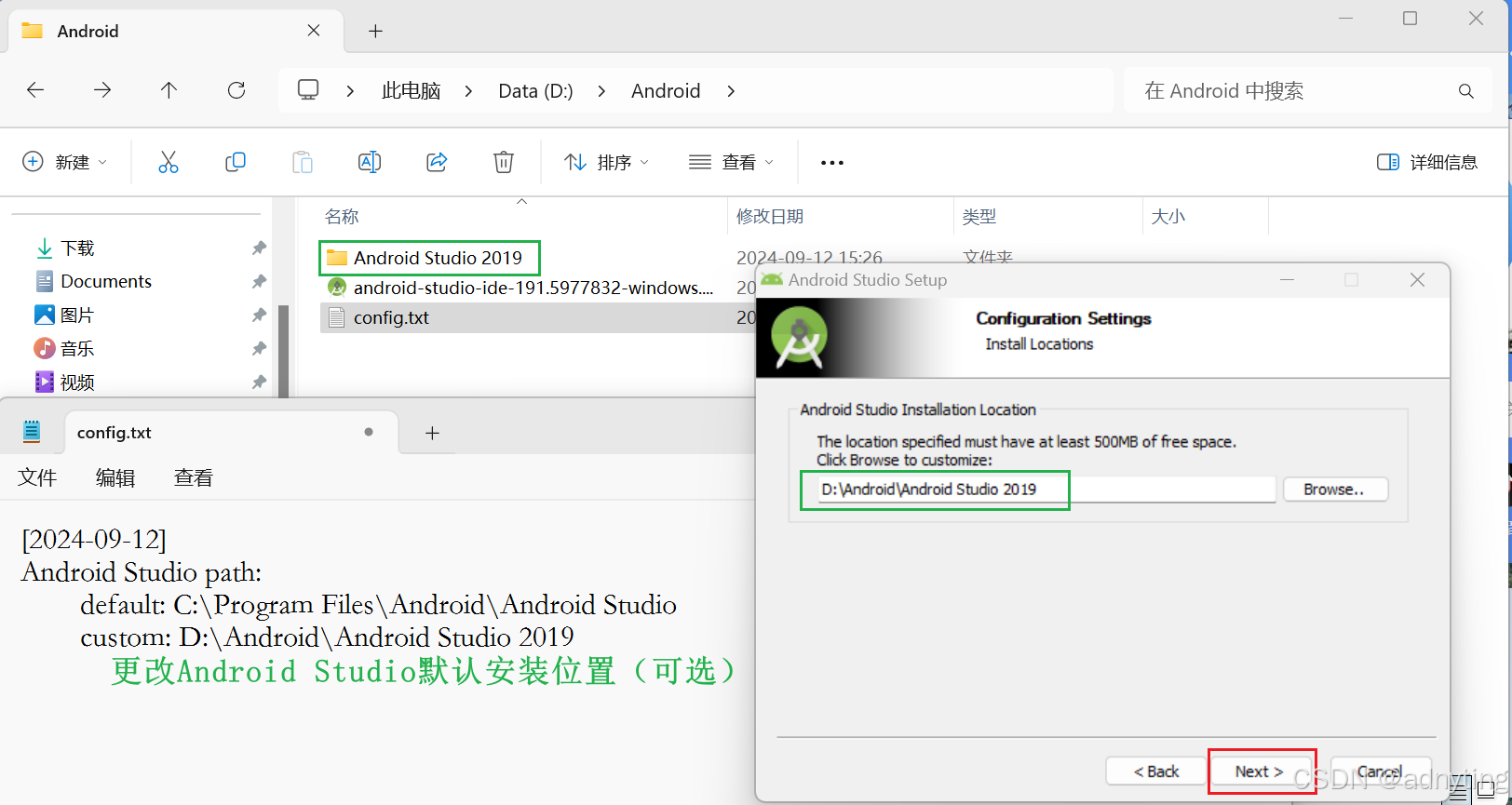Unpin 视频 using its pin icon
Screen dimensions: 1512x805
pyautogui.click(x=259, y=382)
